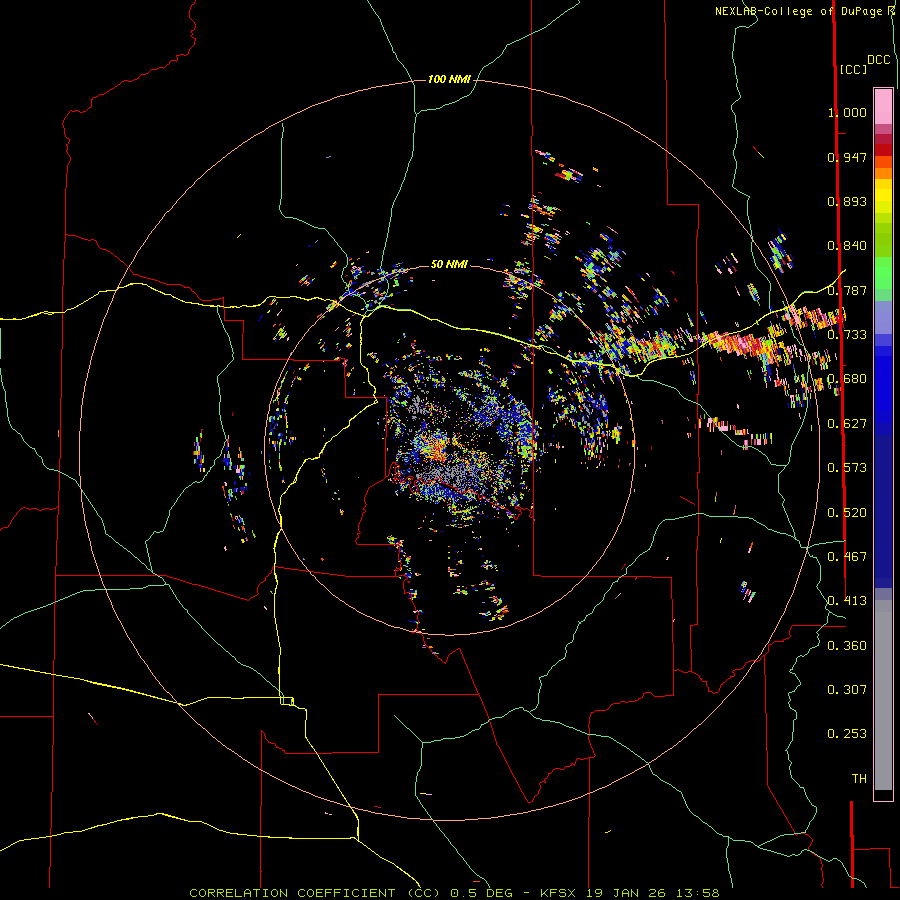Image resolution: width=900 pixels, height=900 pixels.
Task: Click the 0.360 legend value
Action: pyautogui.click(x=847, y=646)
